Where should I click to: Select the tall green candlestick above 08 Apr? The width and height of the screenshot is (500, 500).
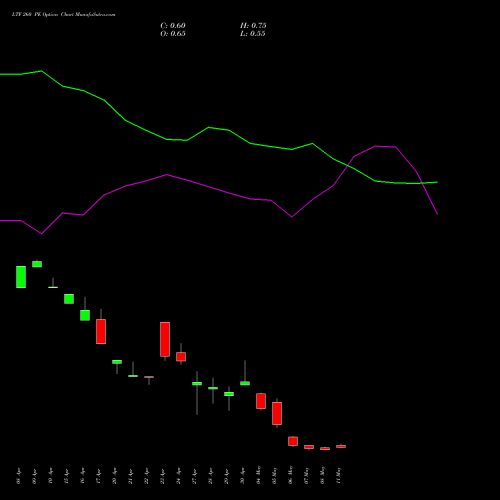coord(21,277)
